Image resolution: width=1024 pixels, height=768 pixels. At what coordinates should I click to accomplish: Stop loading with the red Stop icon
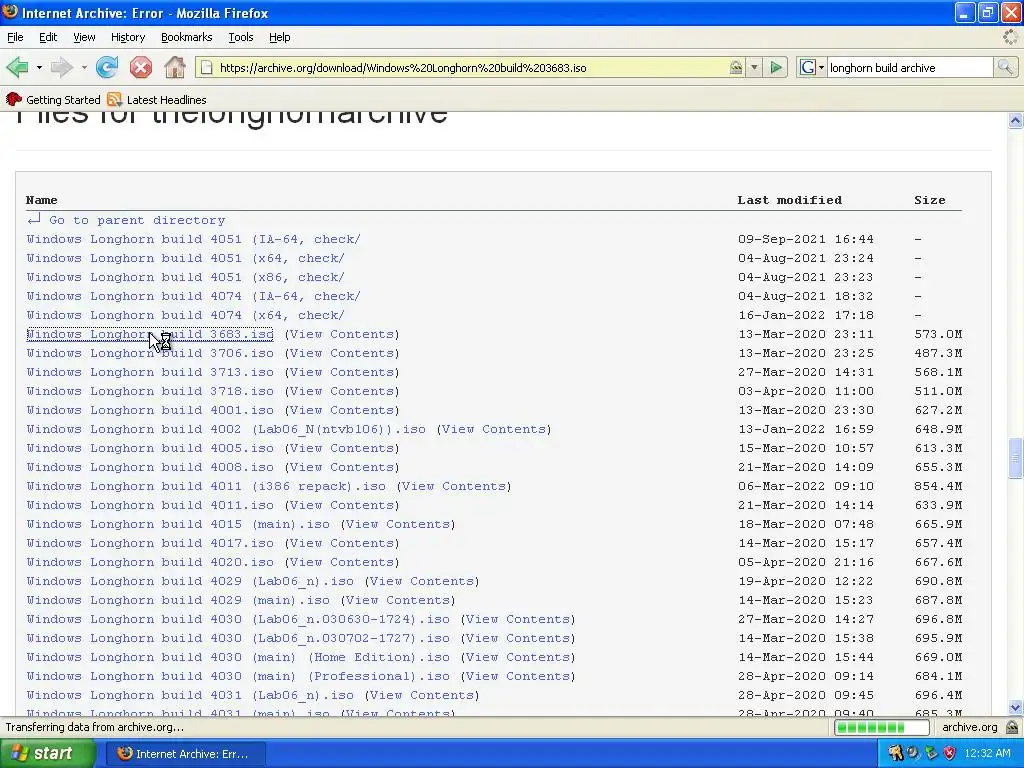click(x=140, y=67)
